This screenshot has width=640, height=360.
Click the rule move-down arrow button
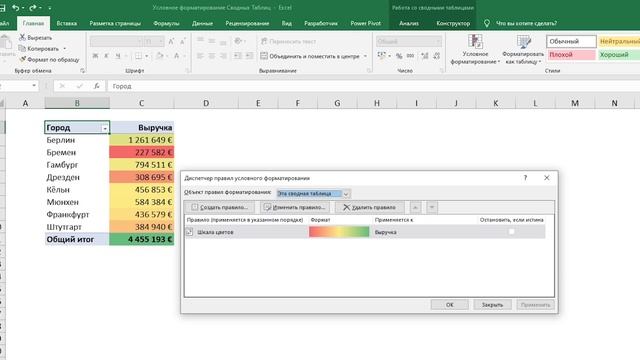432,207
